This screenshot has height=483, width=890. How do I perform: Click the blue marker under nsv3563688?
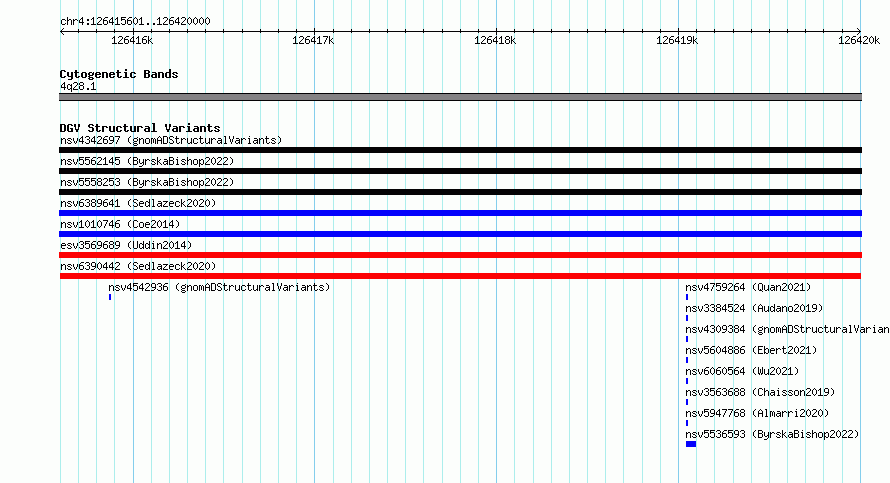(x=687, y=402)
